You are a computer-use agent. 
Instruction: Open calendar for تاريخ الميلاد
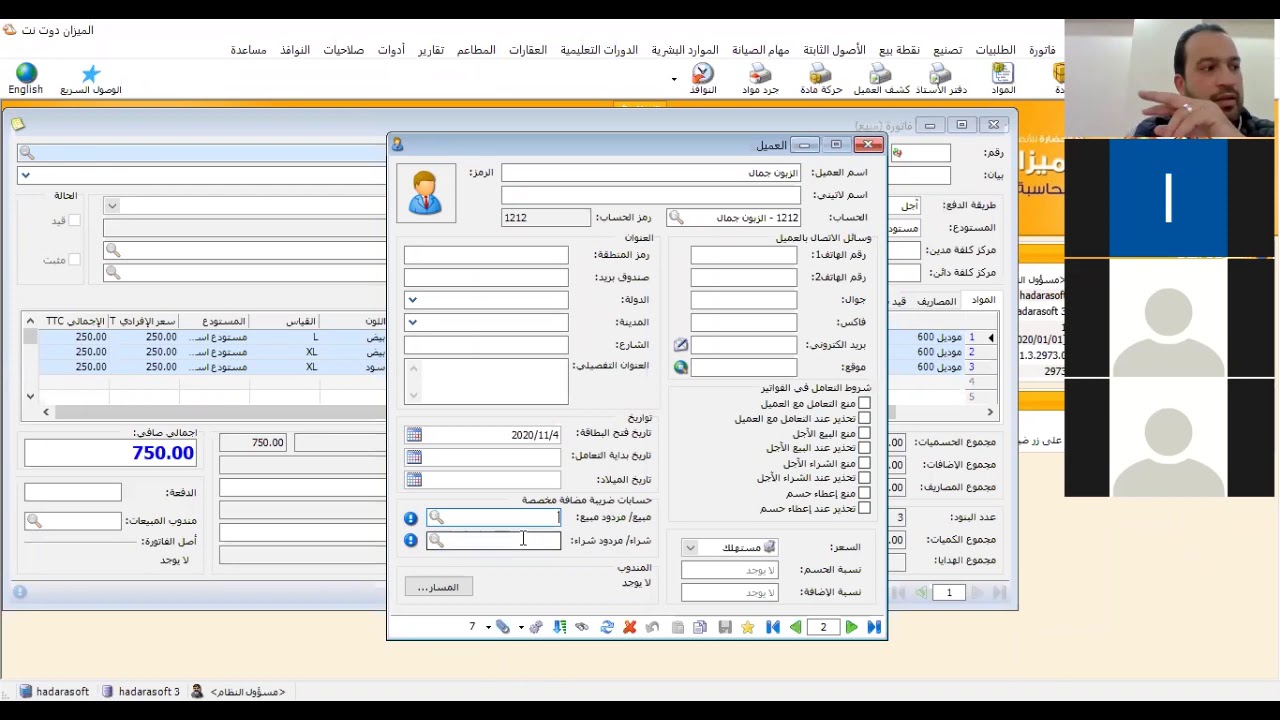point(414,479)
